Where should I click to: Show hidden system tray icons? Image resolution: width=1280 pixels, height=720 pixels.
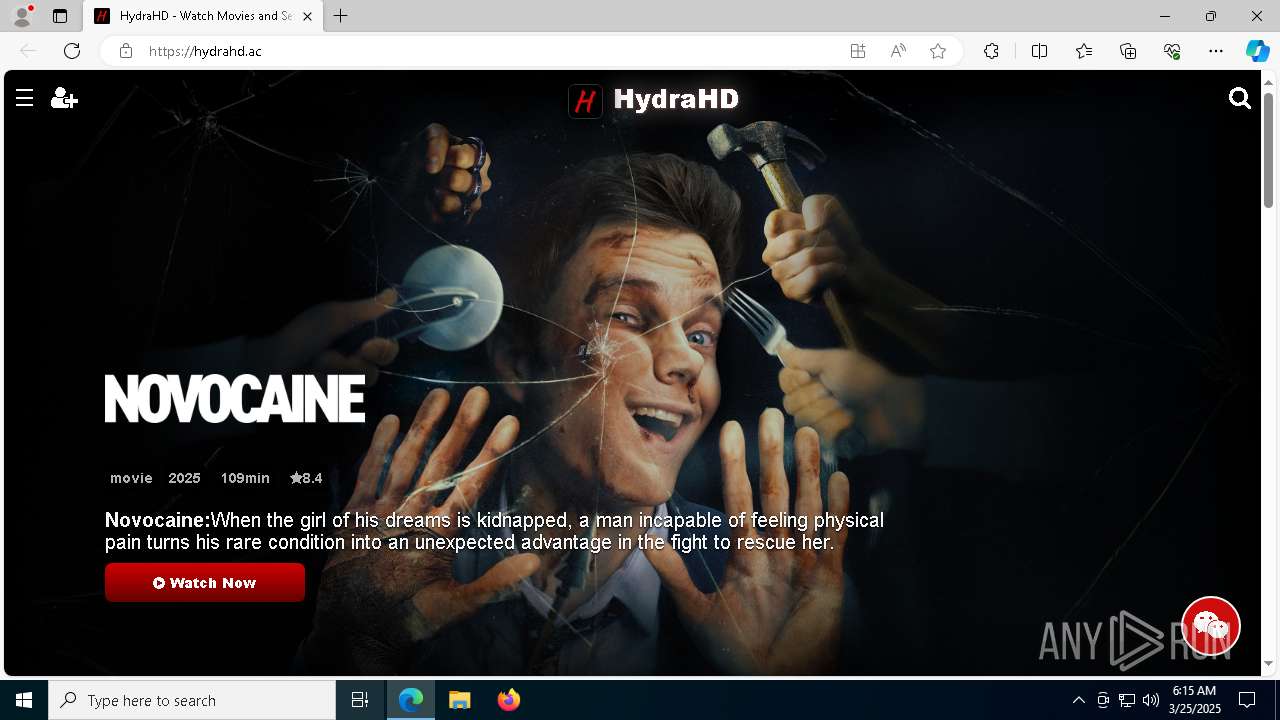click(x=1078, y=700)
